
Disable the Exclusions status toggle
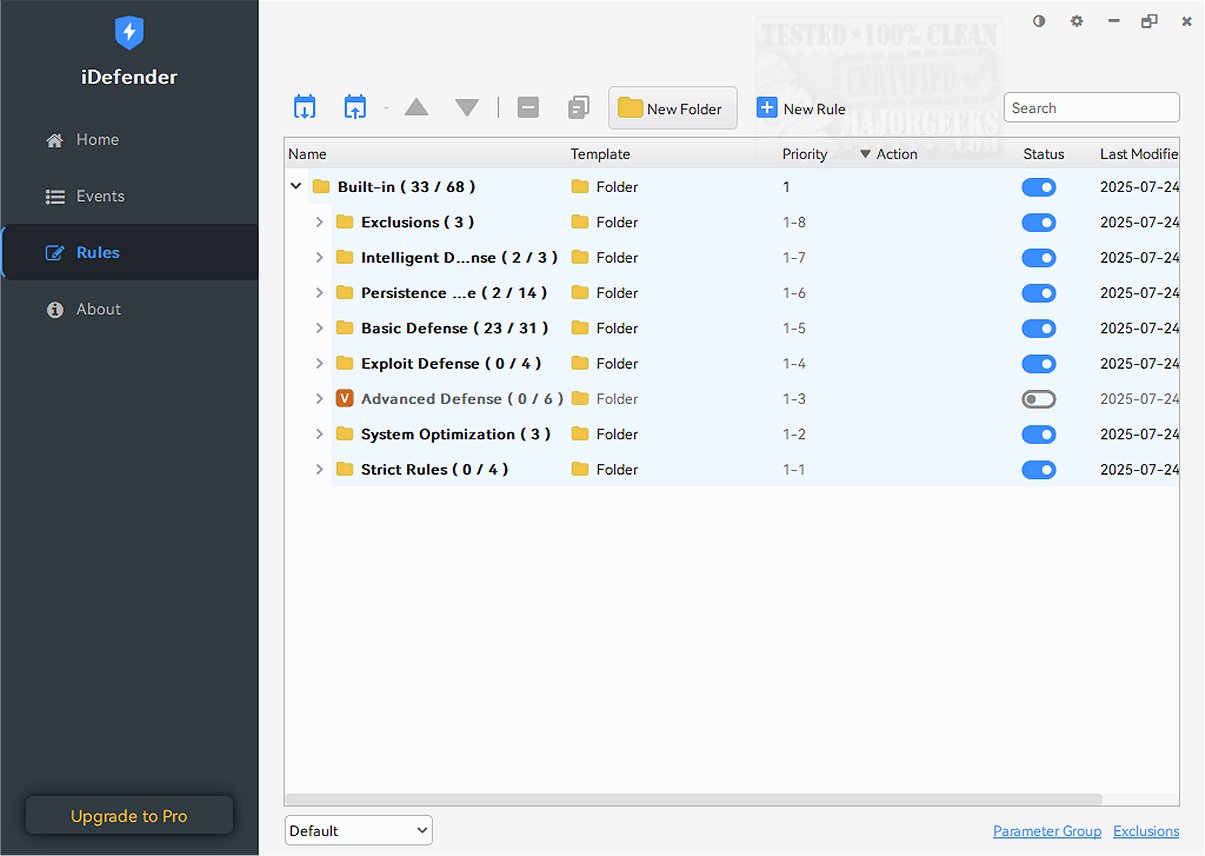pyautogui.click(x=1039, y=222)
